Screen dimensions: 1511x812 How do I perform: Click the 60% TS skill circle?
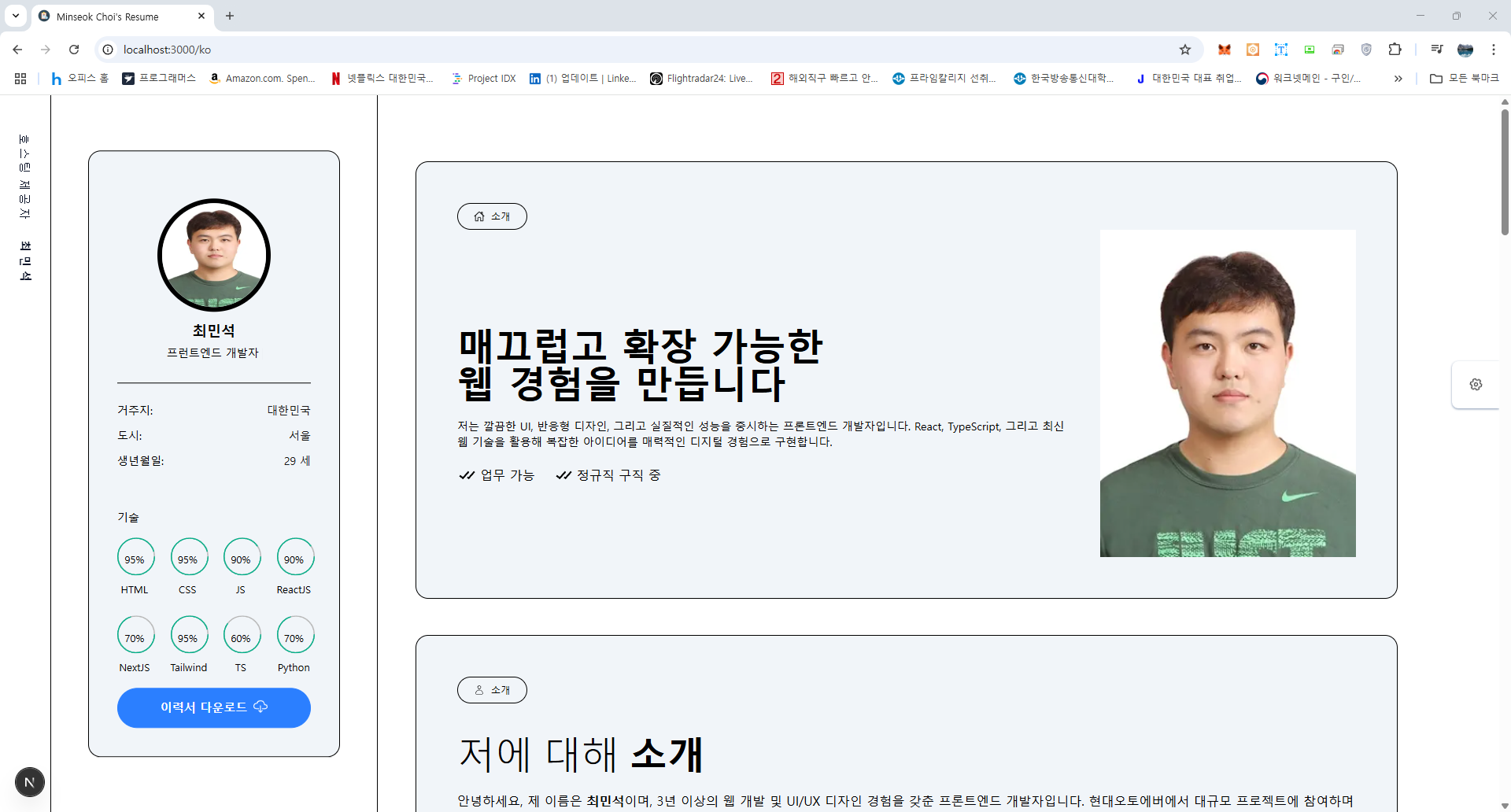point(242,636)
